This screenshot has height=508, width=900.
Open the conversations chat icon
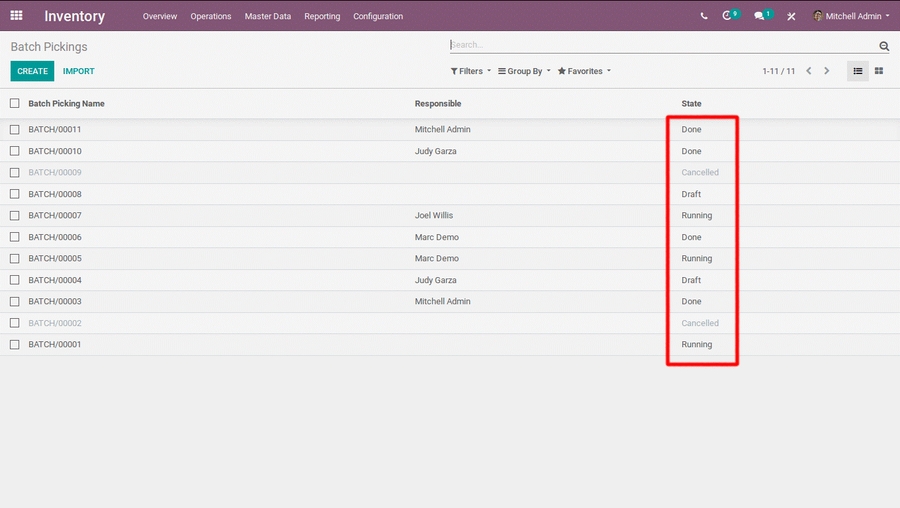tap(760, 16)
